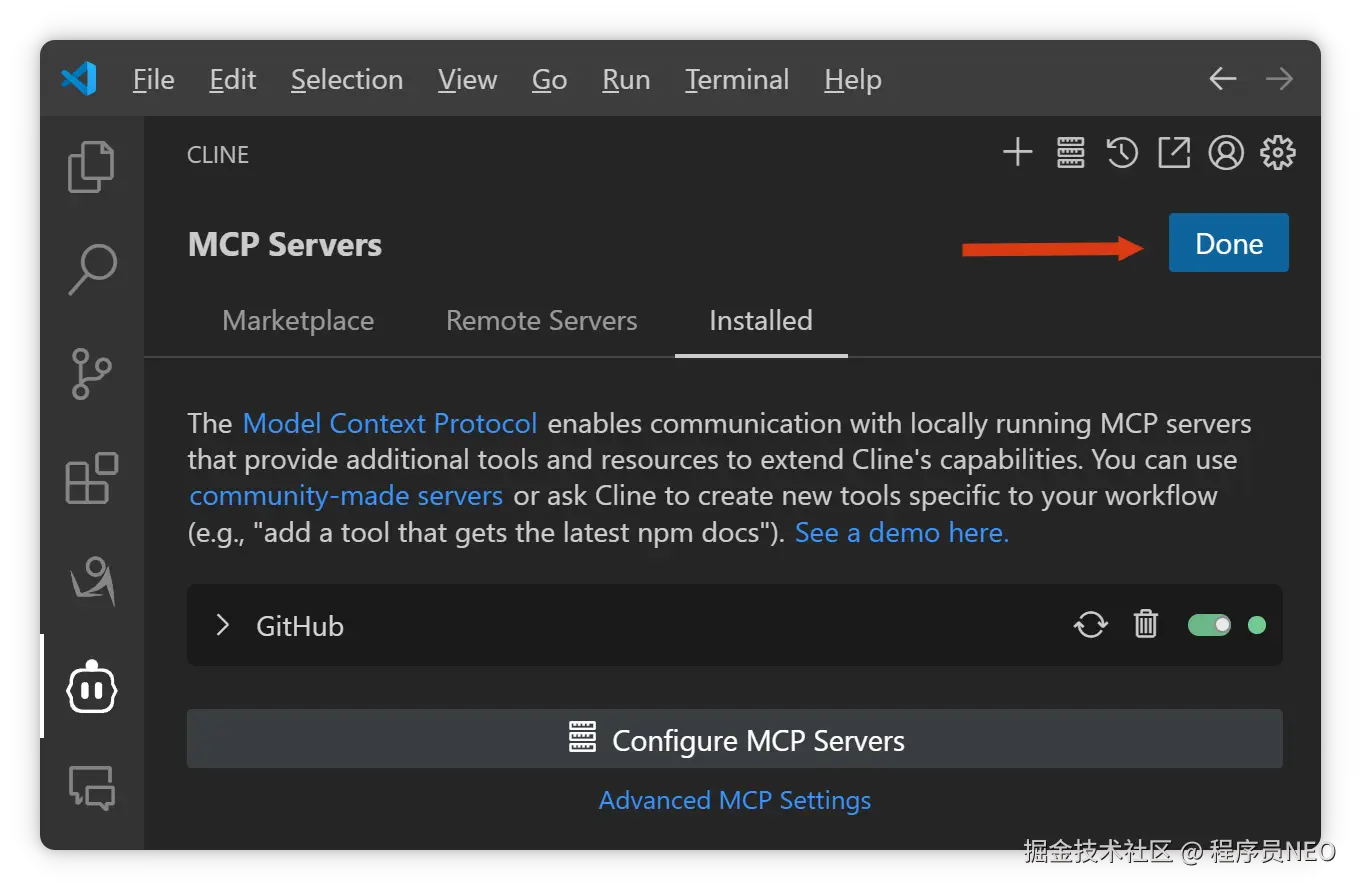Open the Terminal menu
1361x890 pixels.
(737, 80)
